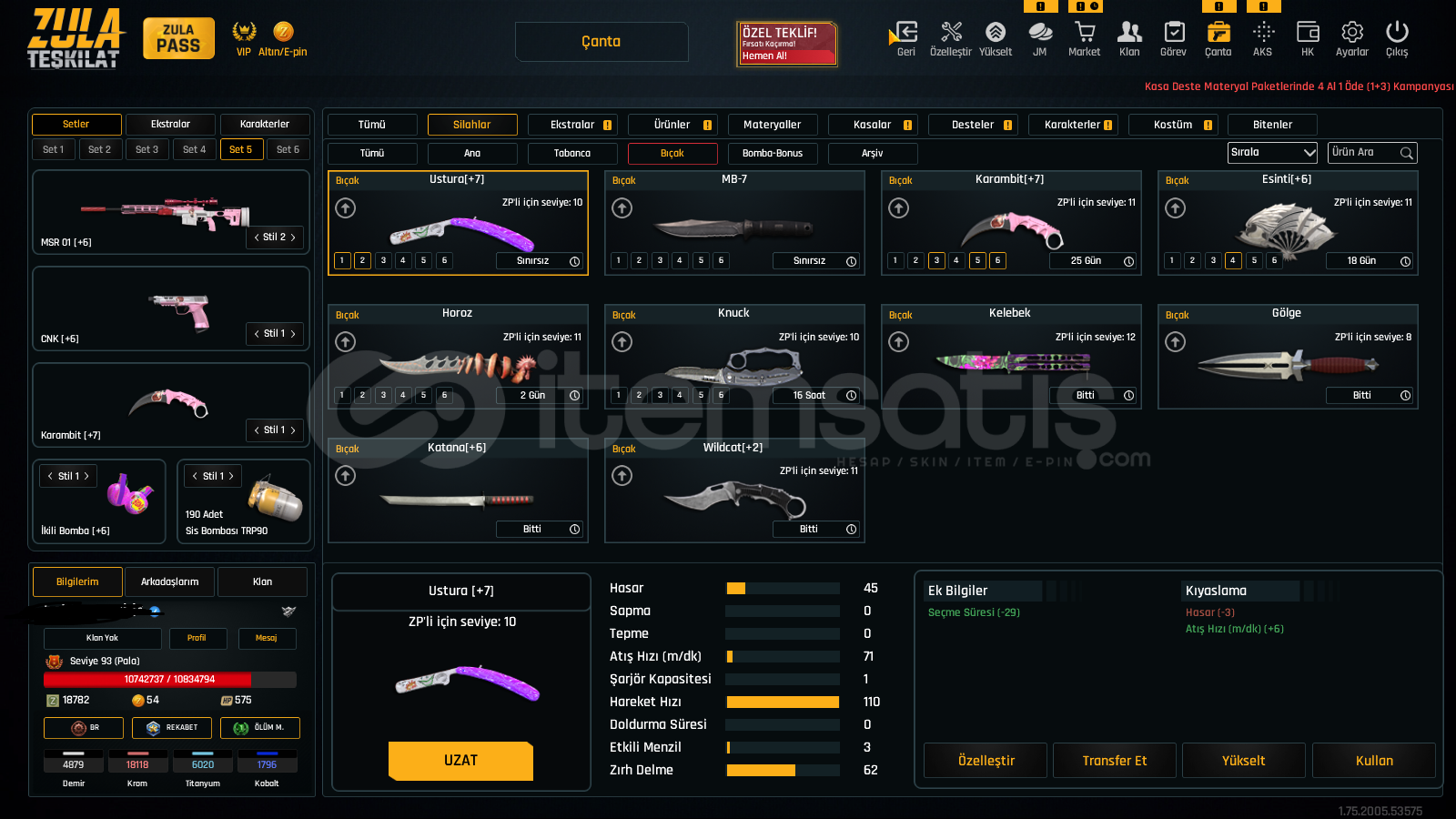Viewport: 1456px width, 819px height.
Task: Open the Bomba-Bonus tab
Action: pos(773,154)
